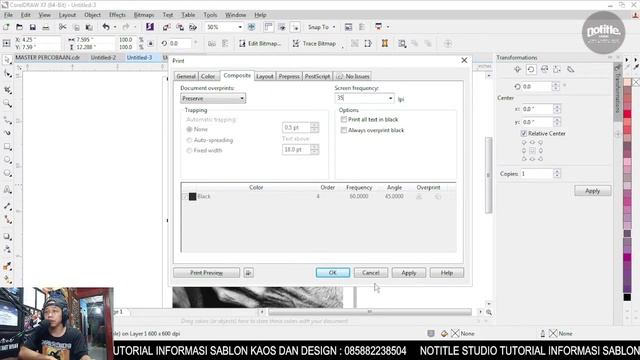Pick the bright red palette swatch
Screen dimensions: 640x360
[x=627, y=114]
